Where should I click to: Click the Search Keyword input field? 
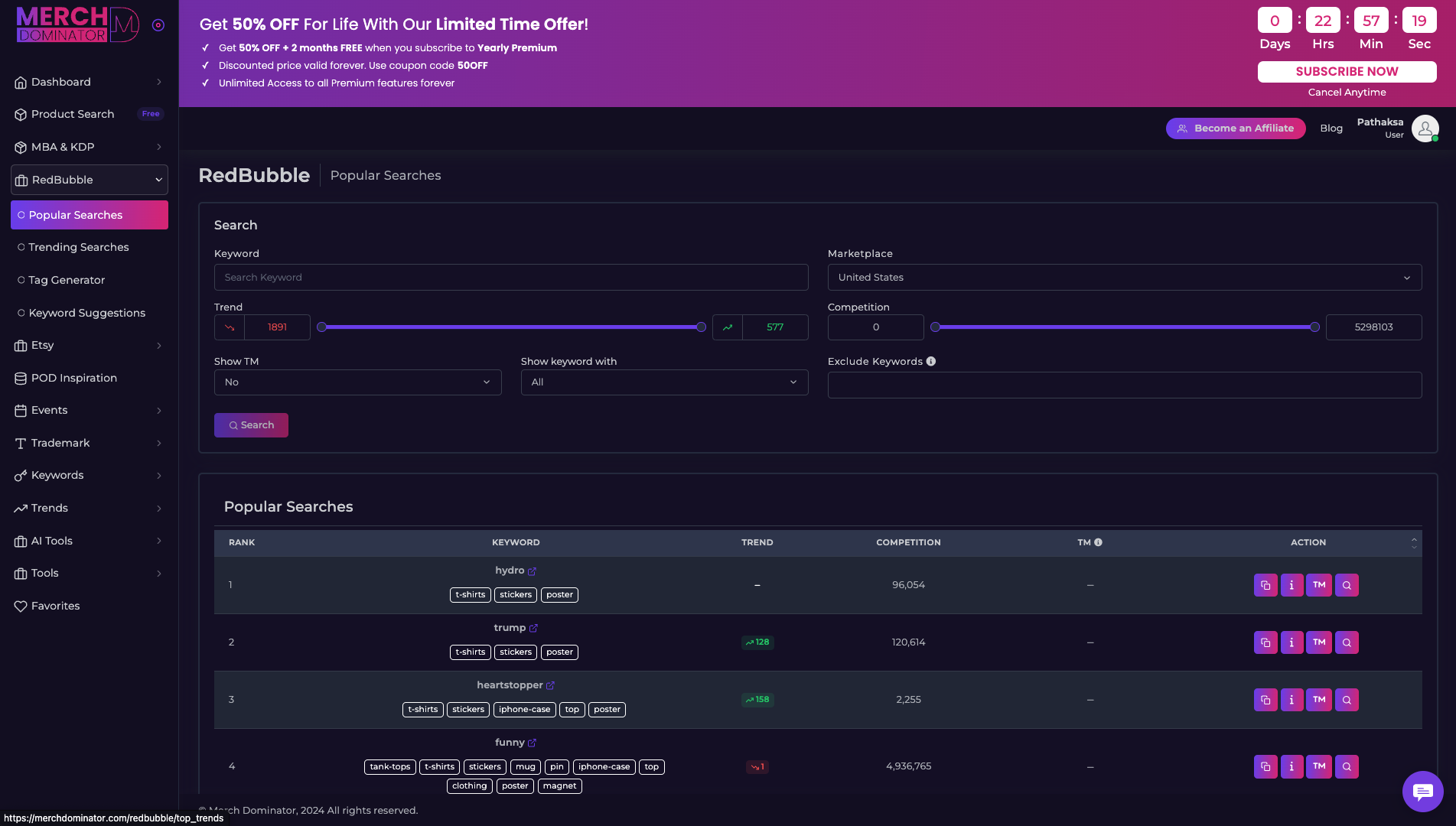coord(511,278)
